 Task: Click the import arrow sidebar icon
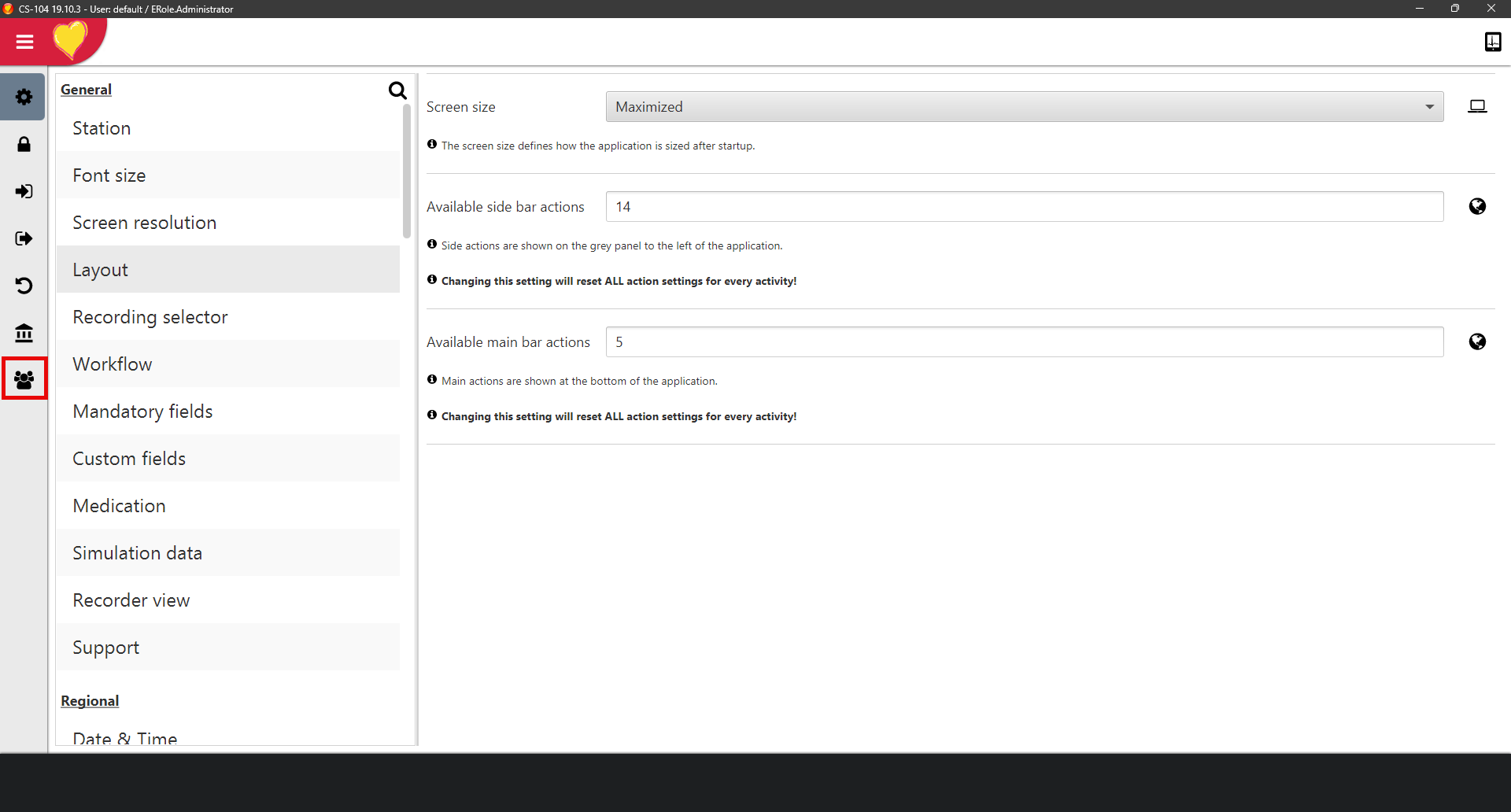pos(24,191)
